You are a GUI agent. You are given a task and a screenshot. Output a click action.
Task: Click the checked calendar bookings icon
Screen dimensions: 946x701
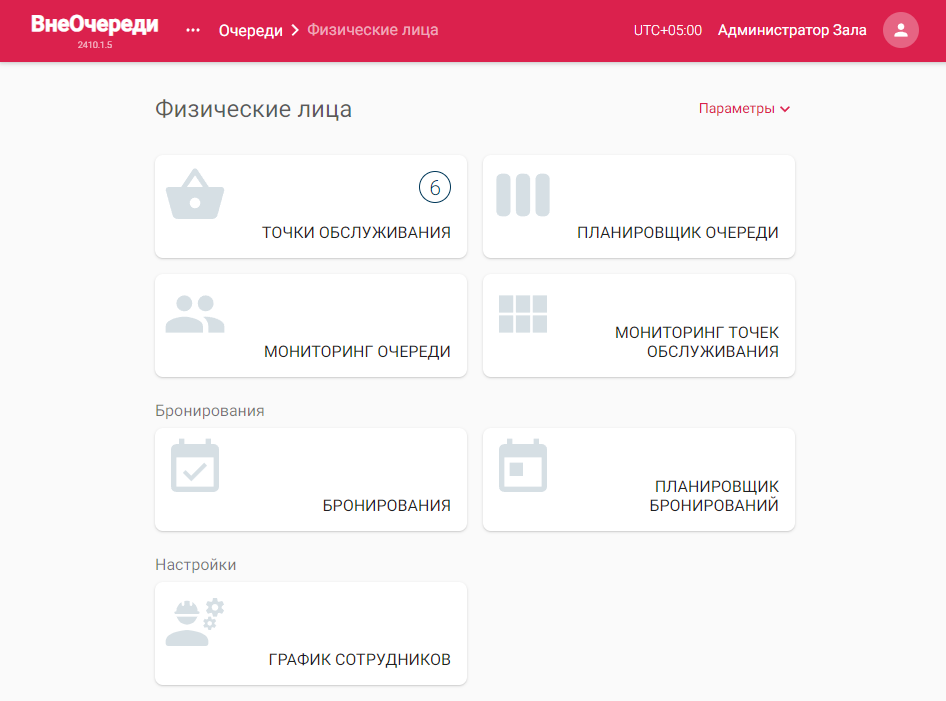click(x=195, y=465)
